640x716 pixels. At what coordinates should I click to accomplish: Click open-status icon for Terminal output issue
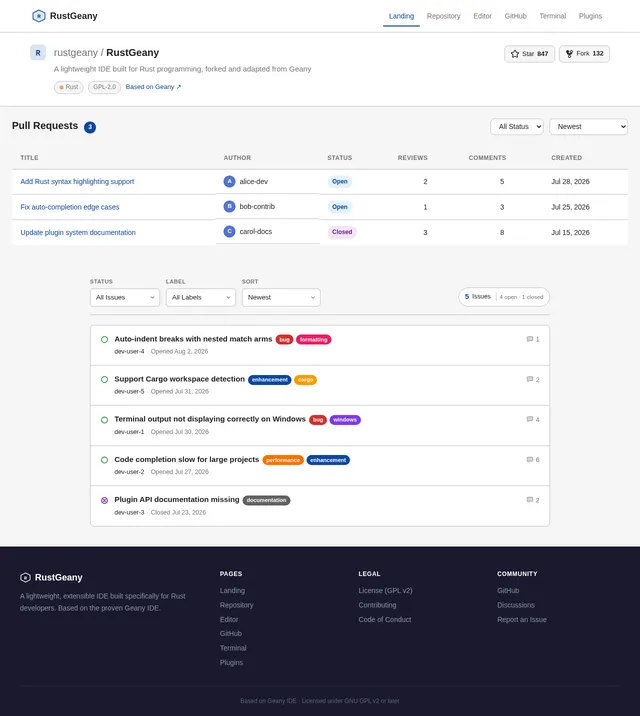(x=105, y=420)
